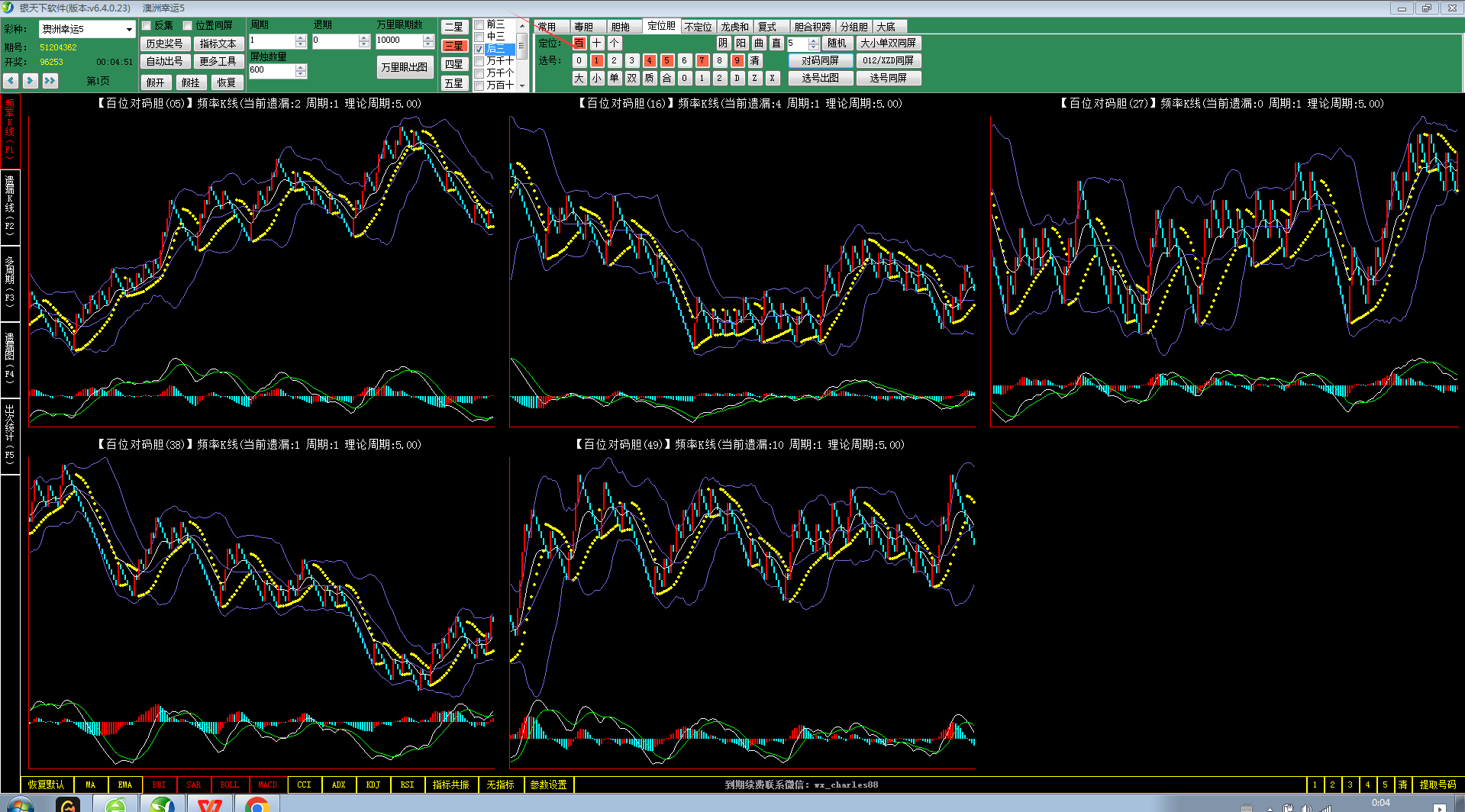The image size is (1465, 812).
Task: Click the 随机 random button
Action: 837,43
